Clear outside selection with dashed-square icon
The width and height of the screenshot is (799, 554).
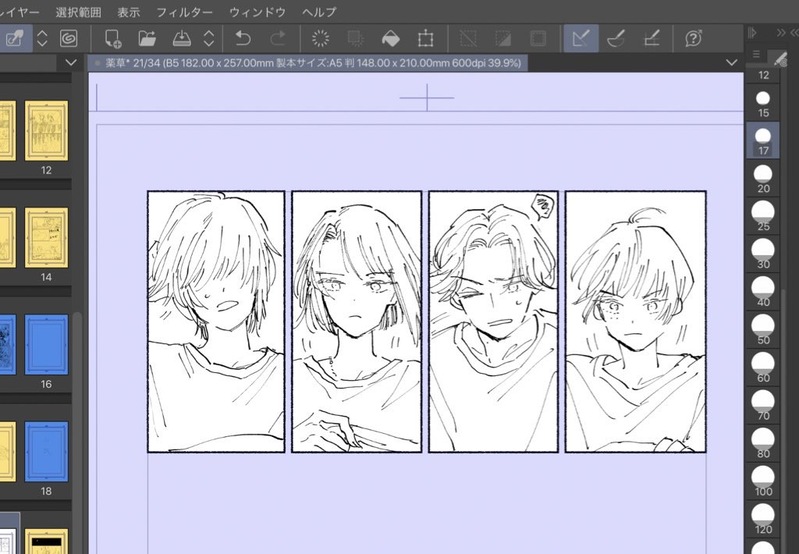[x=355, y=38]
